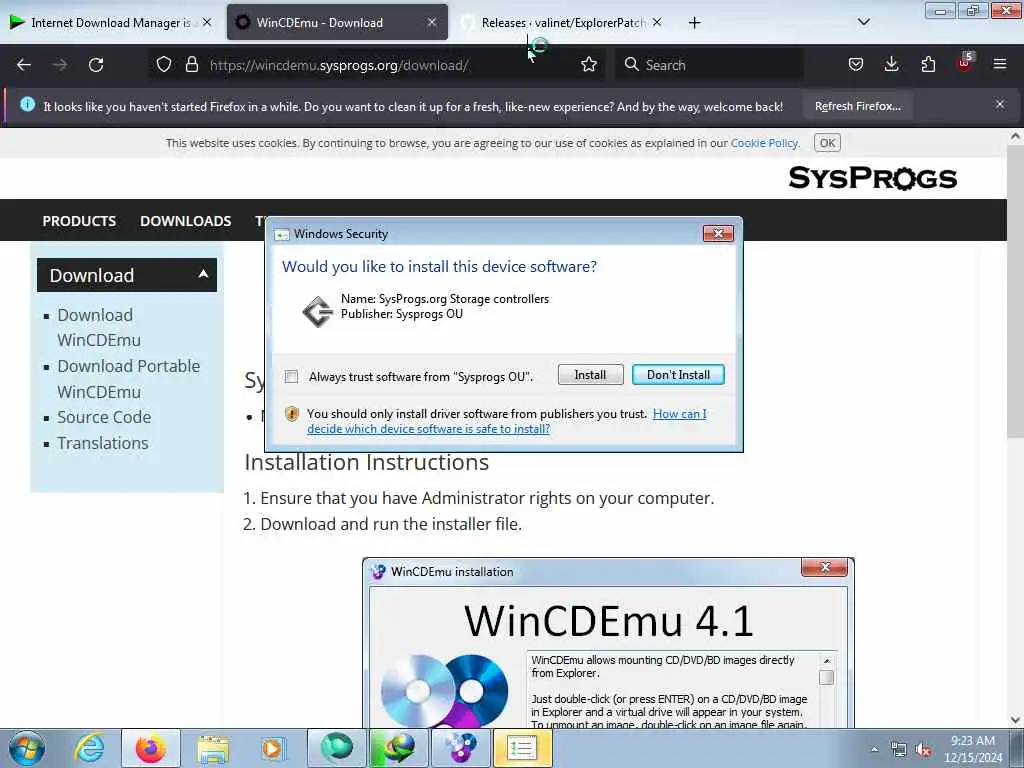This screenshot has width=1024, height=768.
Task: Click the Refresh Firefox... button
Action: pyautogui.click(x=857, y=106)
